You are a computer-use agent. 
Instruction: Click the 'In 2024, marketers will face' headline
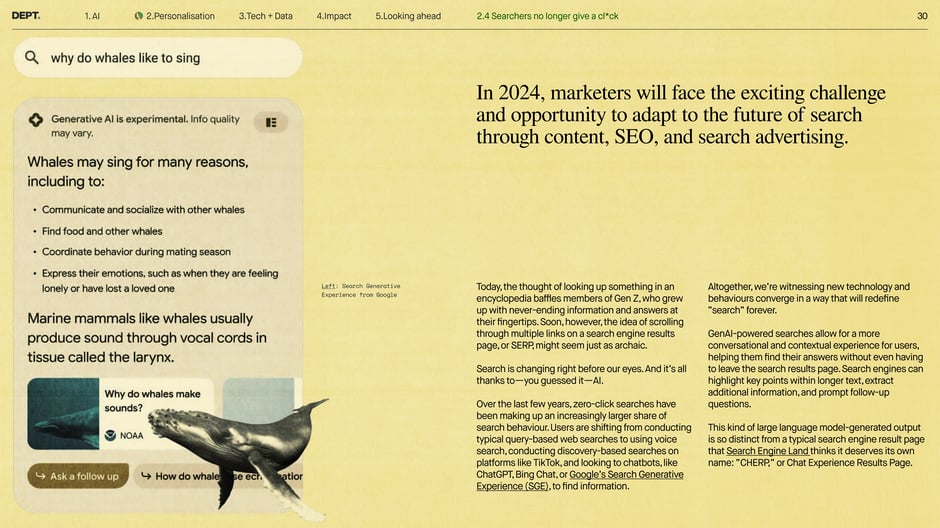(x=681, y=114)
